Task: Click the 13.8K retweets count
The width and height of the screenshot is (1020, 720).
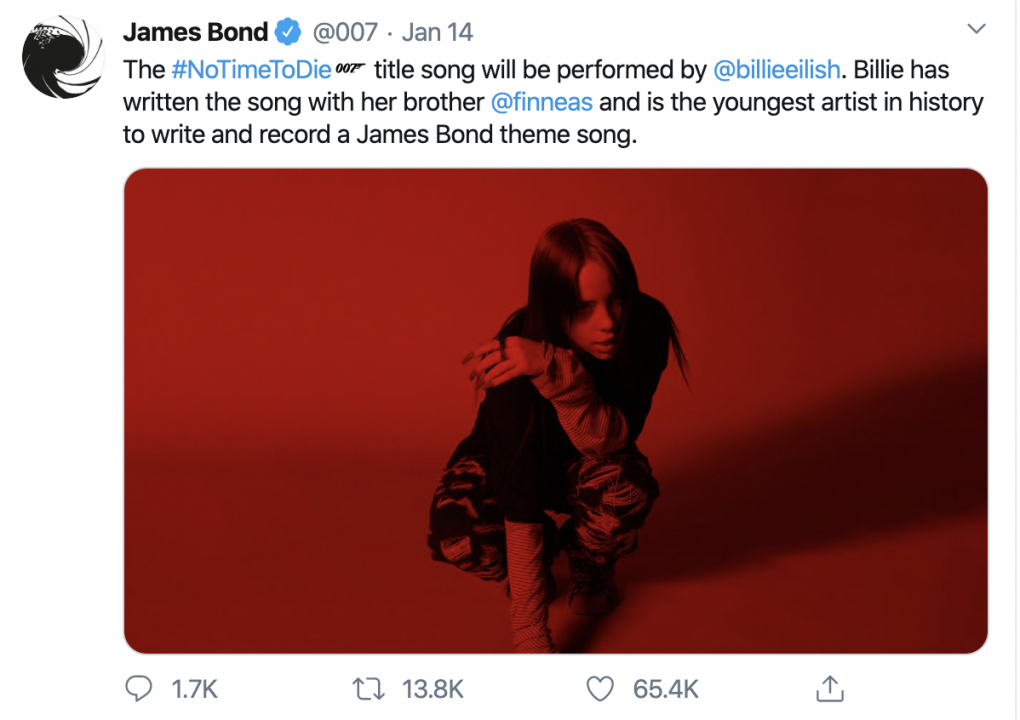Action: tap(433, 689)
